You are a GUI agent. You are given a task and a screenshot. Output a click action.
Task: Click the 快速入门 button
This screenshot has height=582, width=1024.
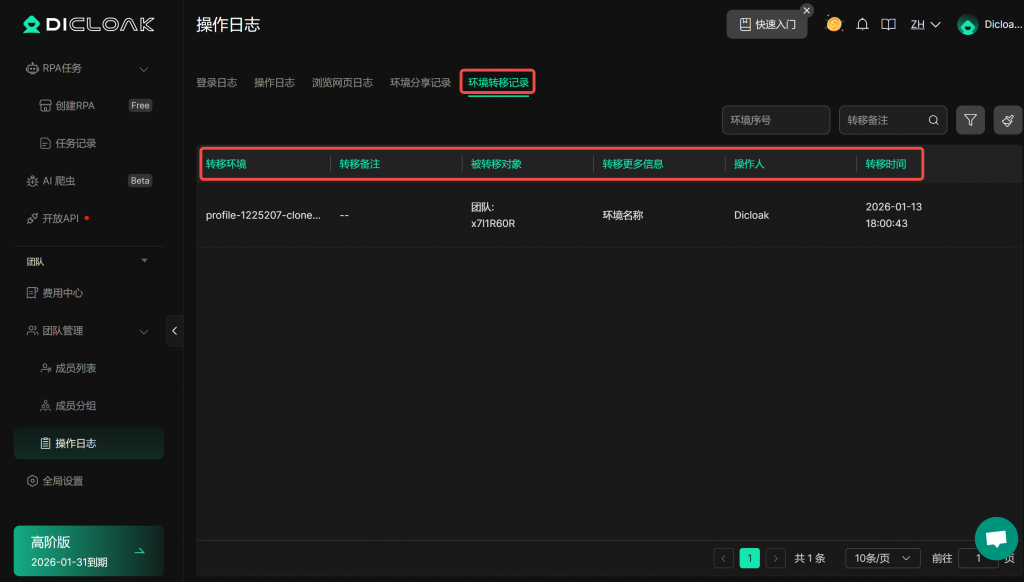[x=767, y=25]
